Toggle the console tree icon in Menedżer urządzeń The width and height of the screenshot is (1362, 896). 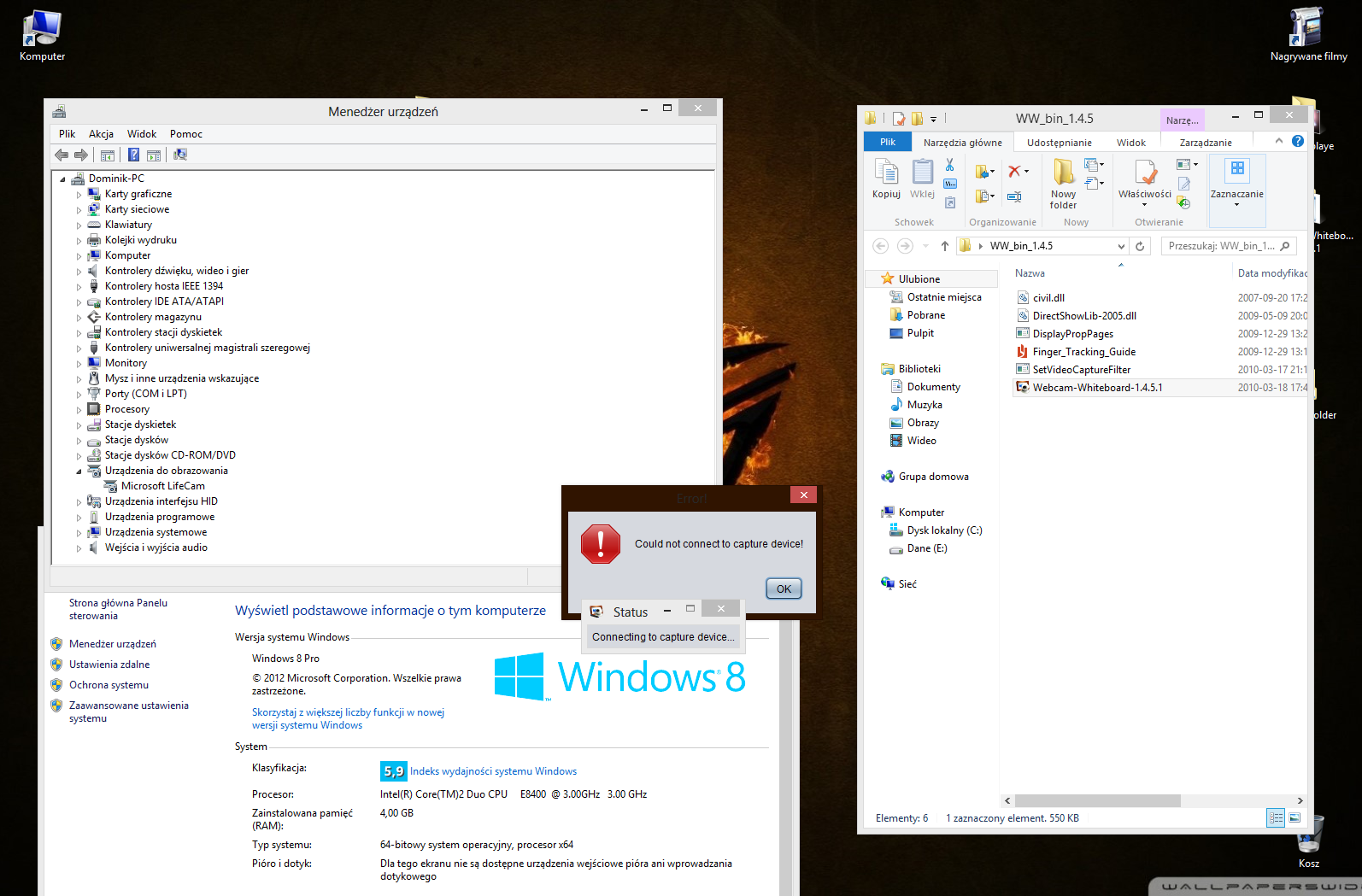[108, 155]
